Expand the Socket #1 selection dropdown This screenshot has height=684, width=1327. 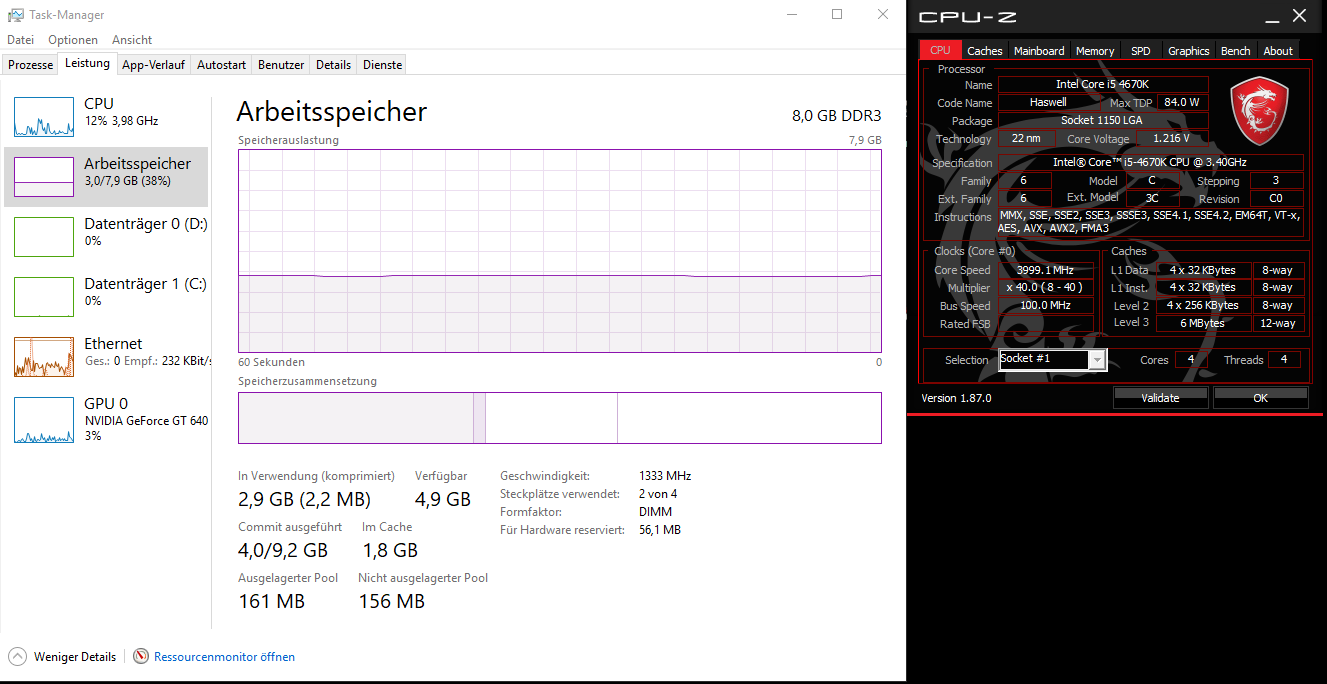1097,360
